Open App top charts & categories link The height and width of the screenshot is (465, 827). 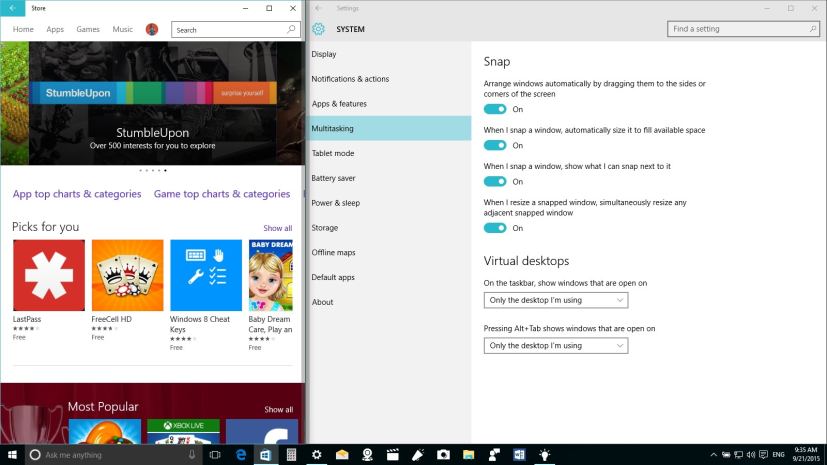pyautogui.click(x=77, y=194)
